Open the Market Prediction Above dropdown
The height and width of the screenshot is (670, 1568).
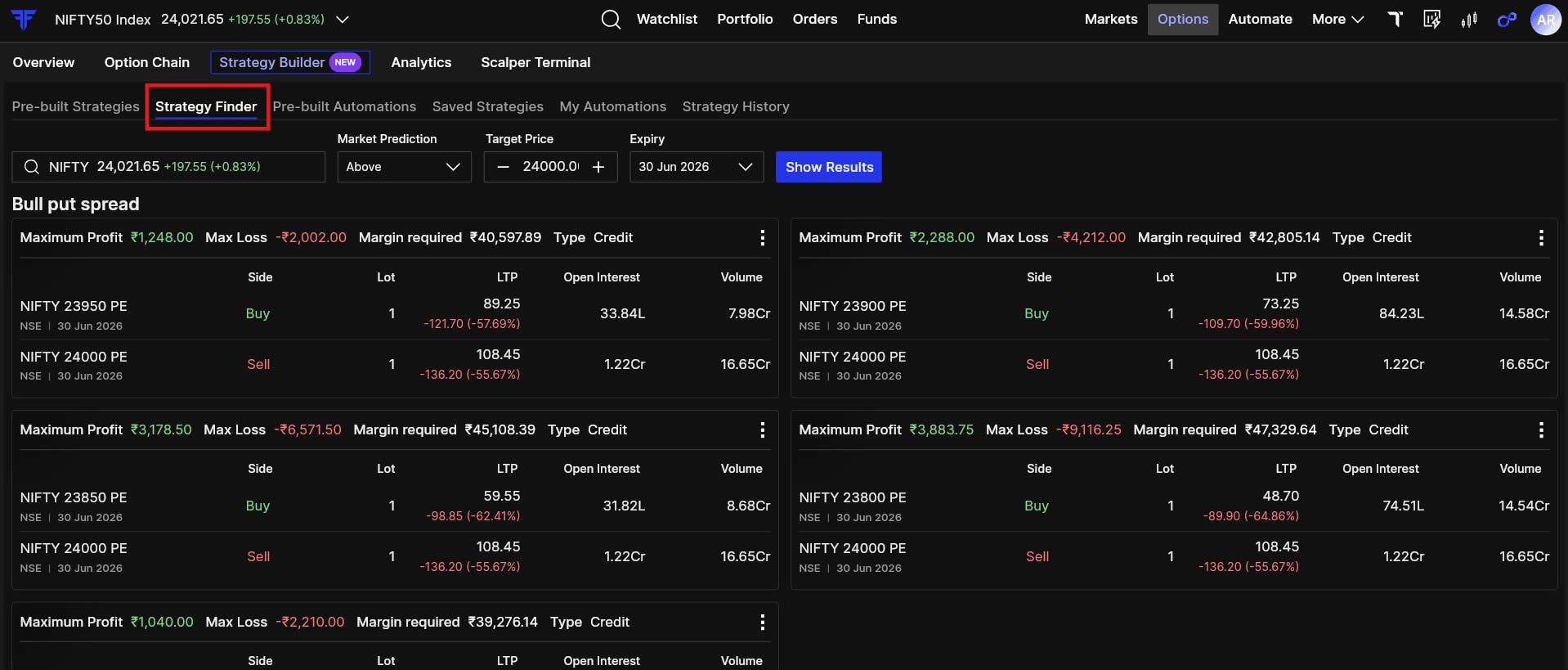pos(405,167)
